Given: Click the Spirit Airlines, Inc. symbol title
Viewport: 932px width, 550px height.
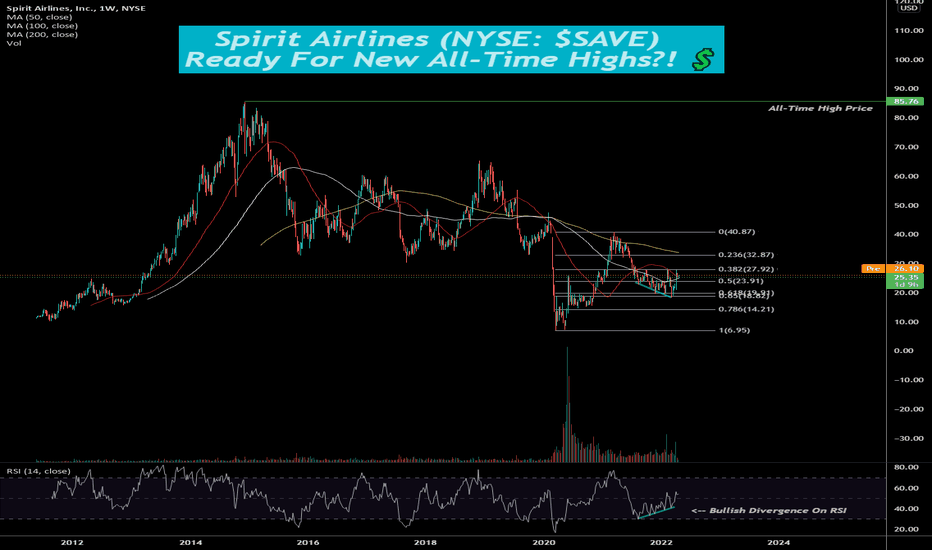Looking at the screenshot, I should coord(75,8).
